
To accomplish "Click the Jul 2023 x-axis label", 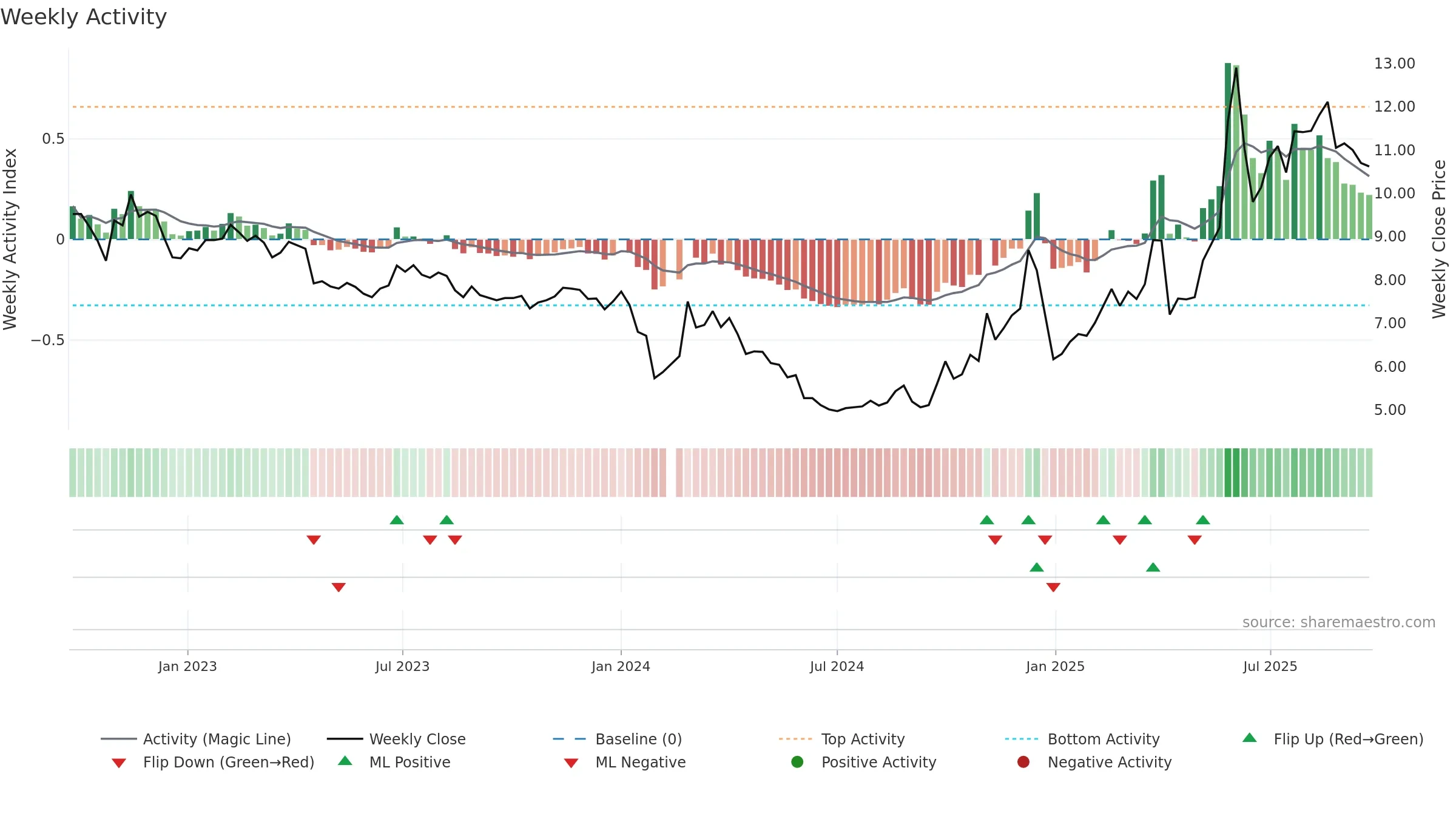I will 402,666.
